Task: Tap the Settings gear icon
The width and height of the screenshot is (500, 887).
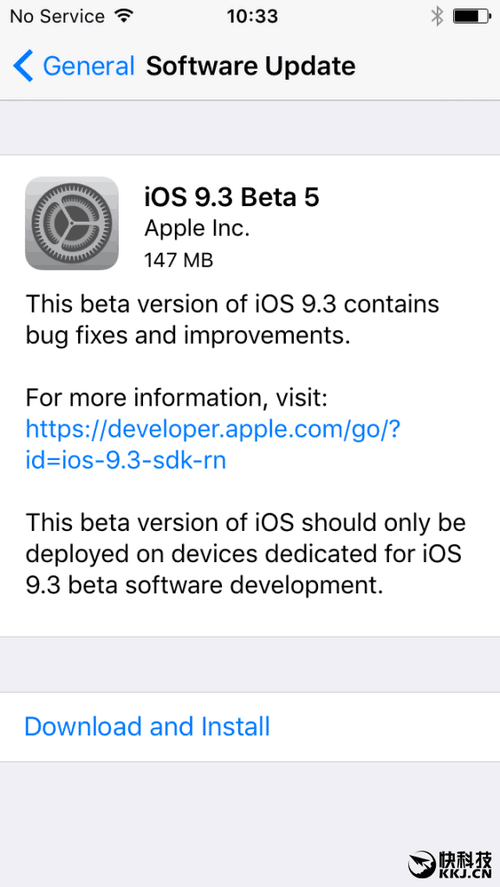Action: [72, 223]
